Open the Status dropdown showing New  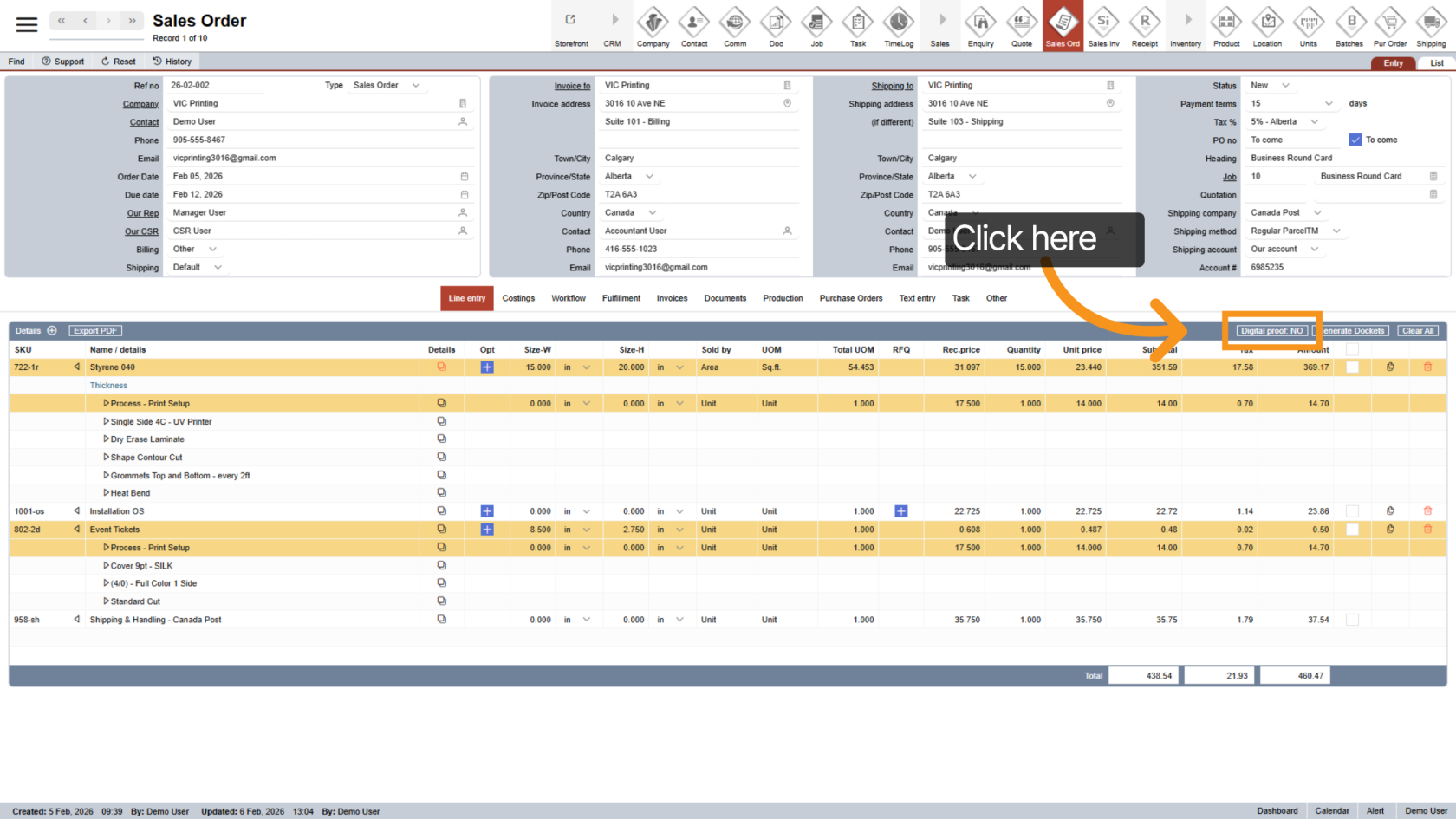click(x=1271, y=85)
